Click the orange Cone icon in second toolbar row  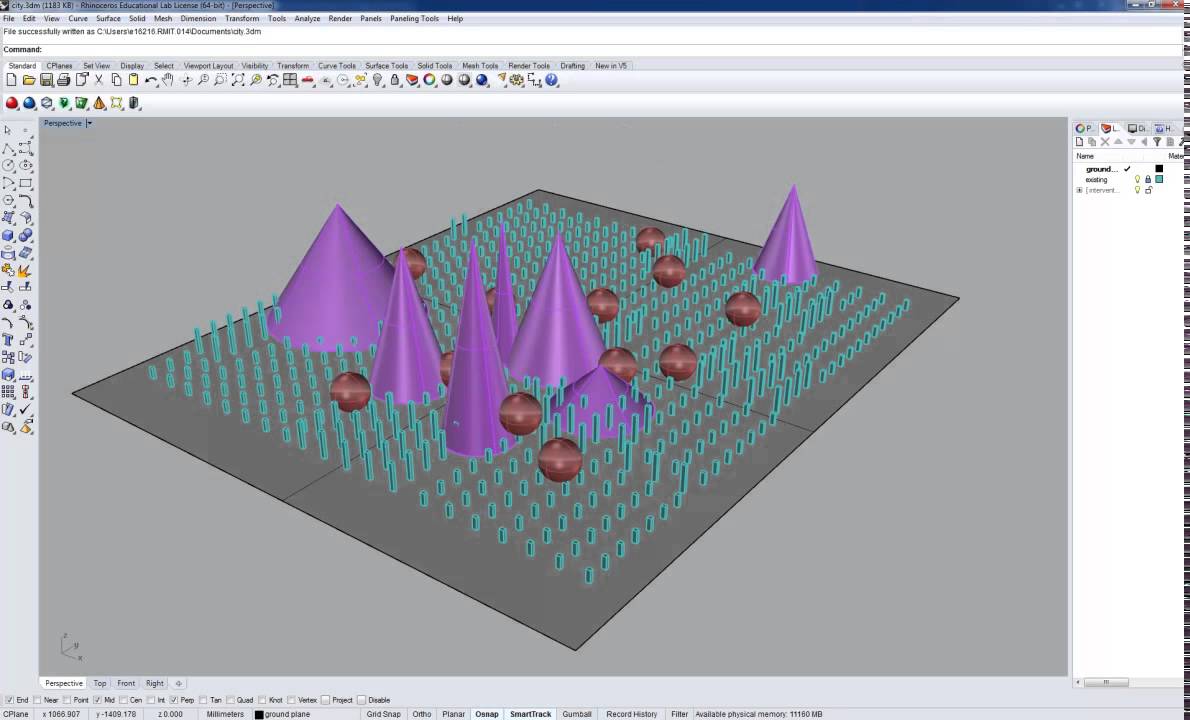99,103
